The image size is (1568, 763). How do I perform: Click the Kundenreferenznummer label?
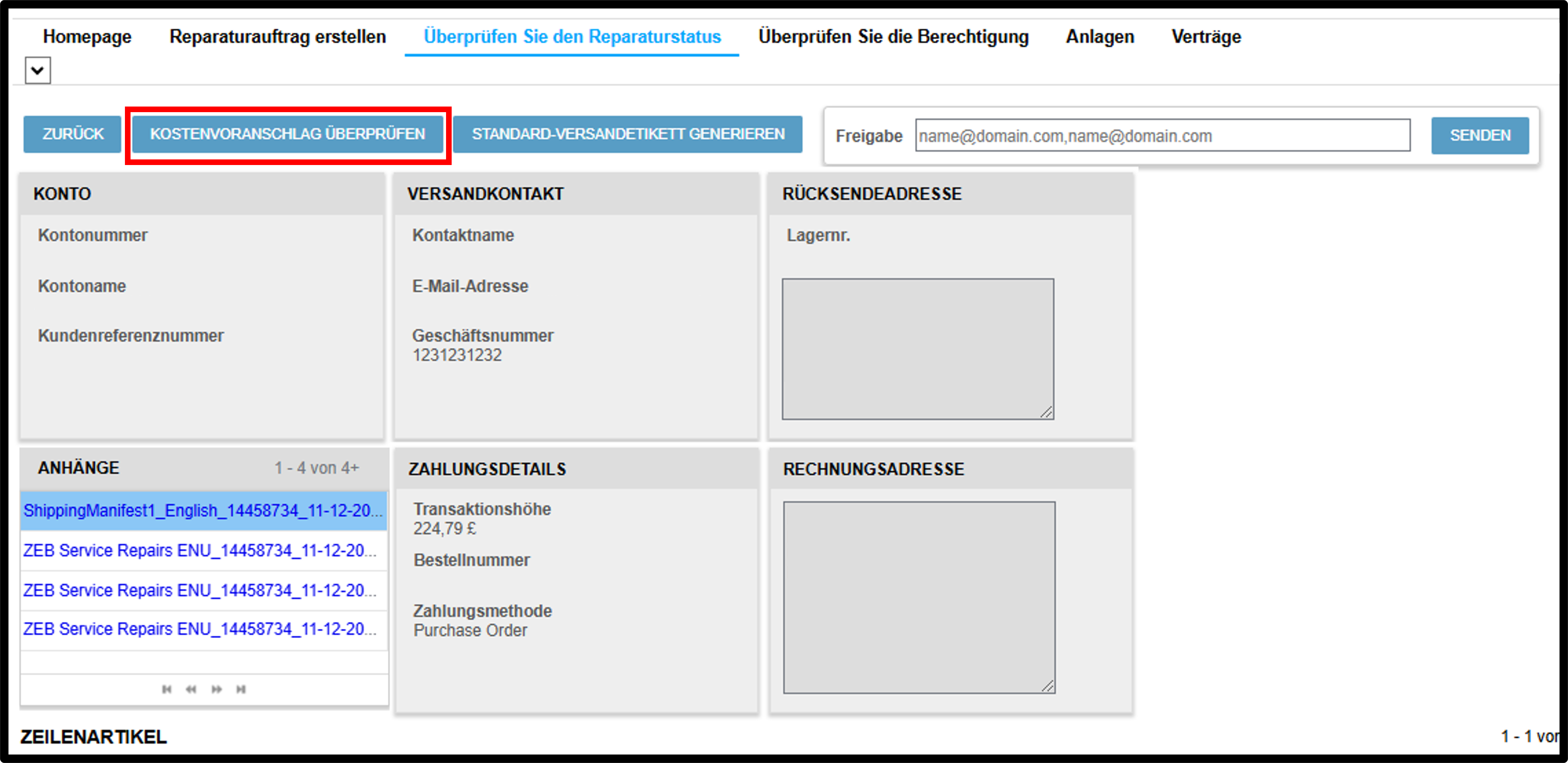point(131,336)
